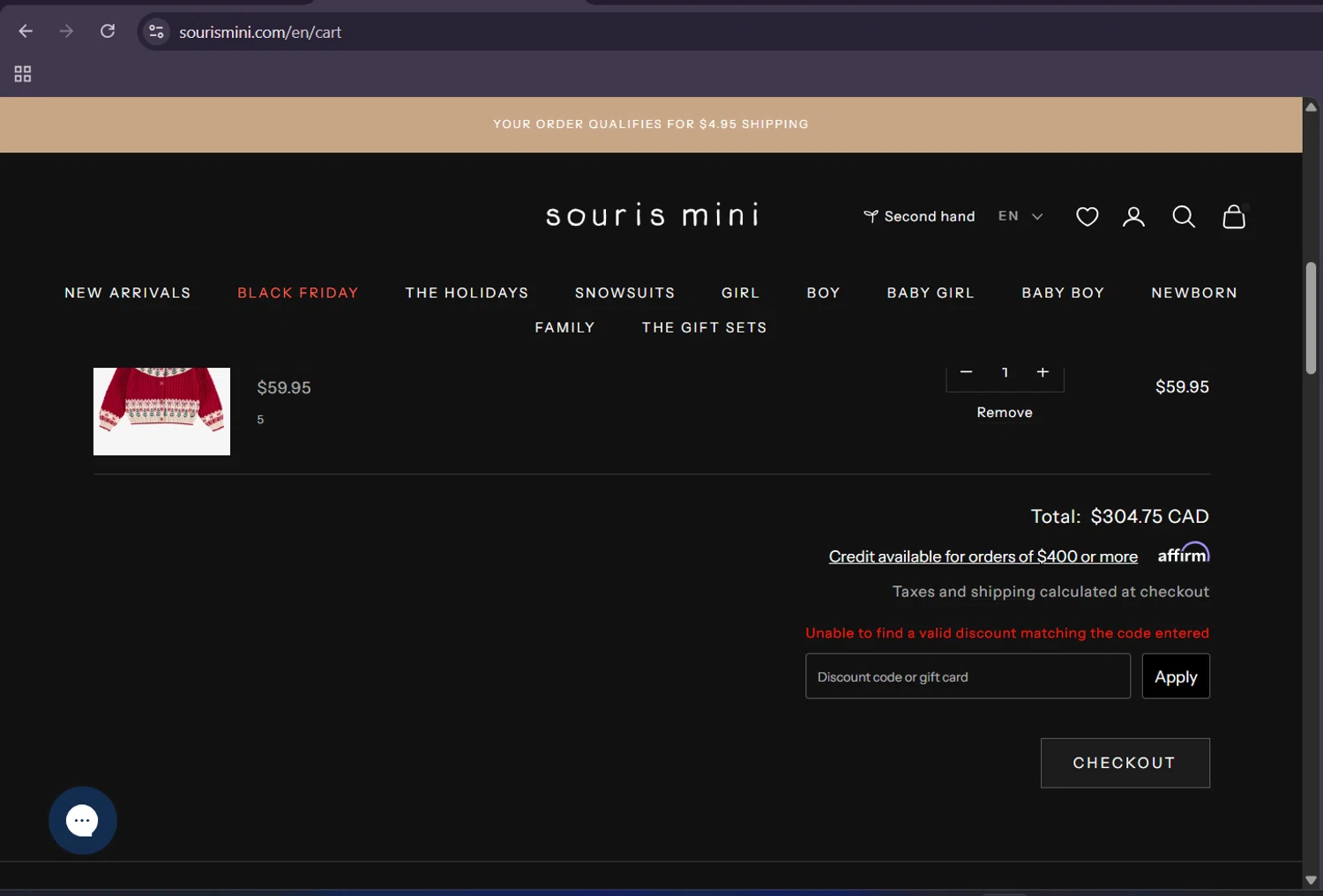Viewport: 1323px width, 896px height.
Task: Reload the cart page
Action: coord(108,32)
